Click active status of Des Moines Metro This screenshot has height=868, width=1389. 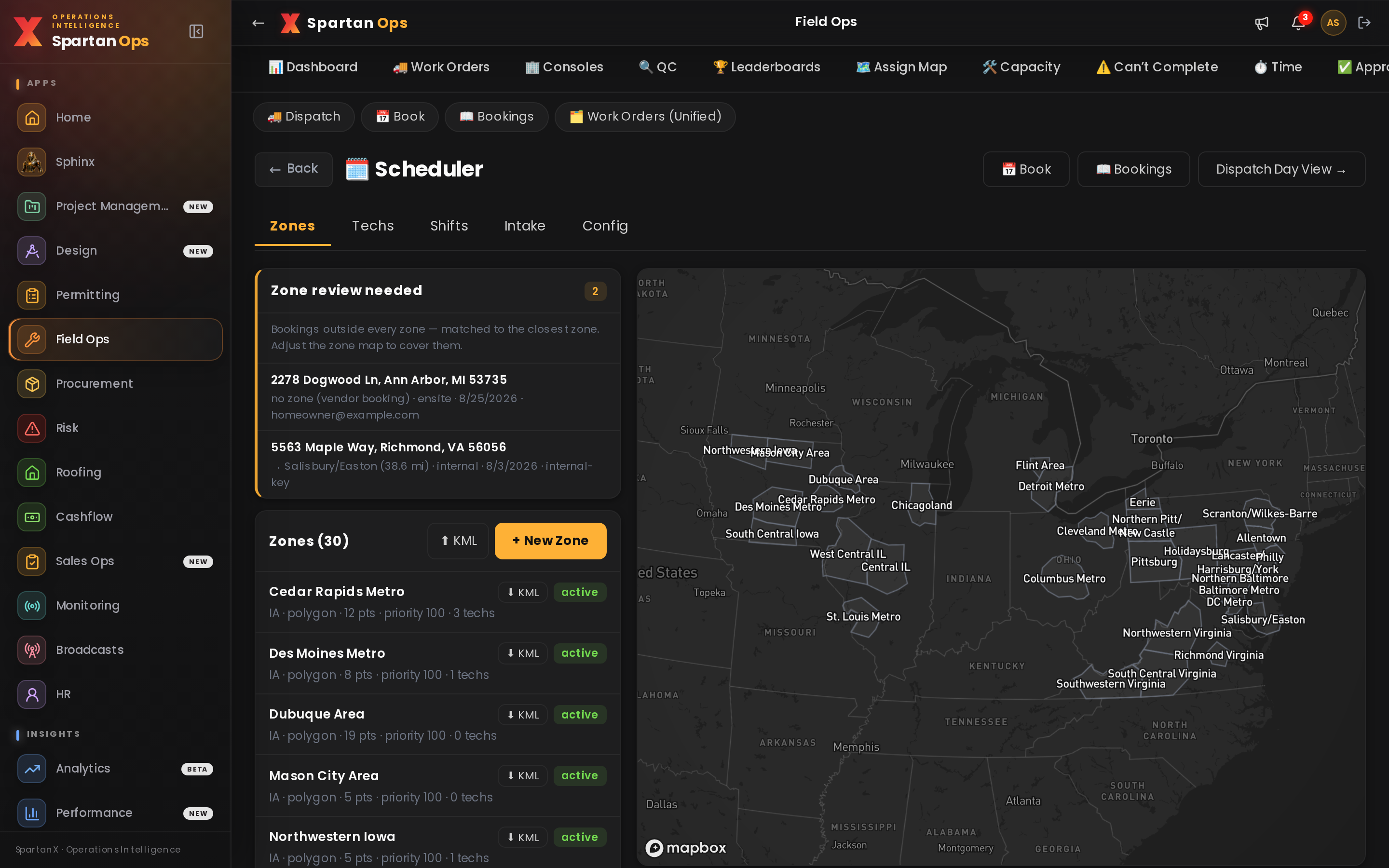point(580,653)
